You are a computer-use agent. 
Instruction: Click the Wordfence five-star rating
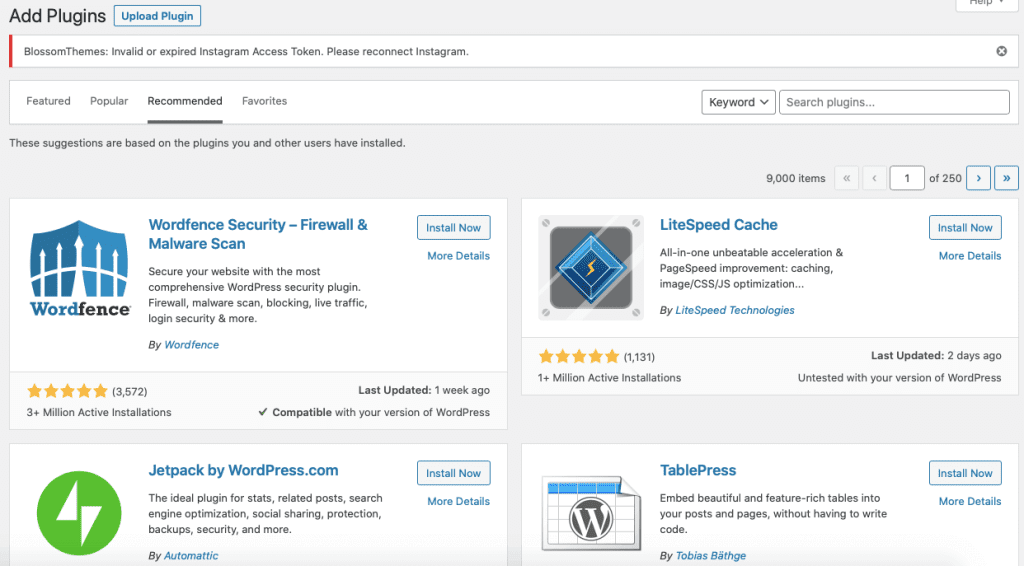point(67,391)
